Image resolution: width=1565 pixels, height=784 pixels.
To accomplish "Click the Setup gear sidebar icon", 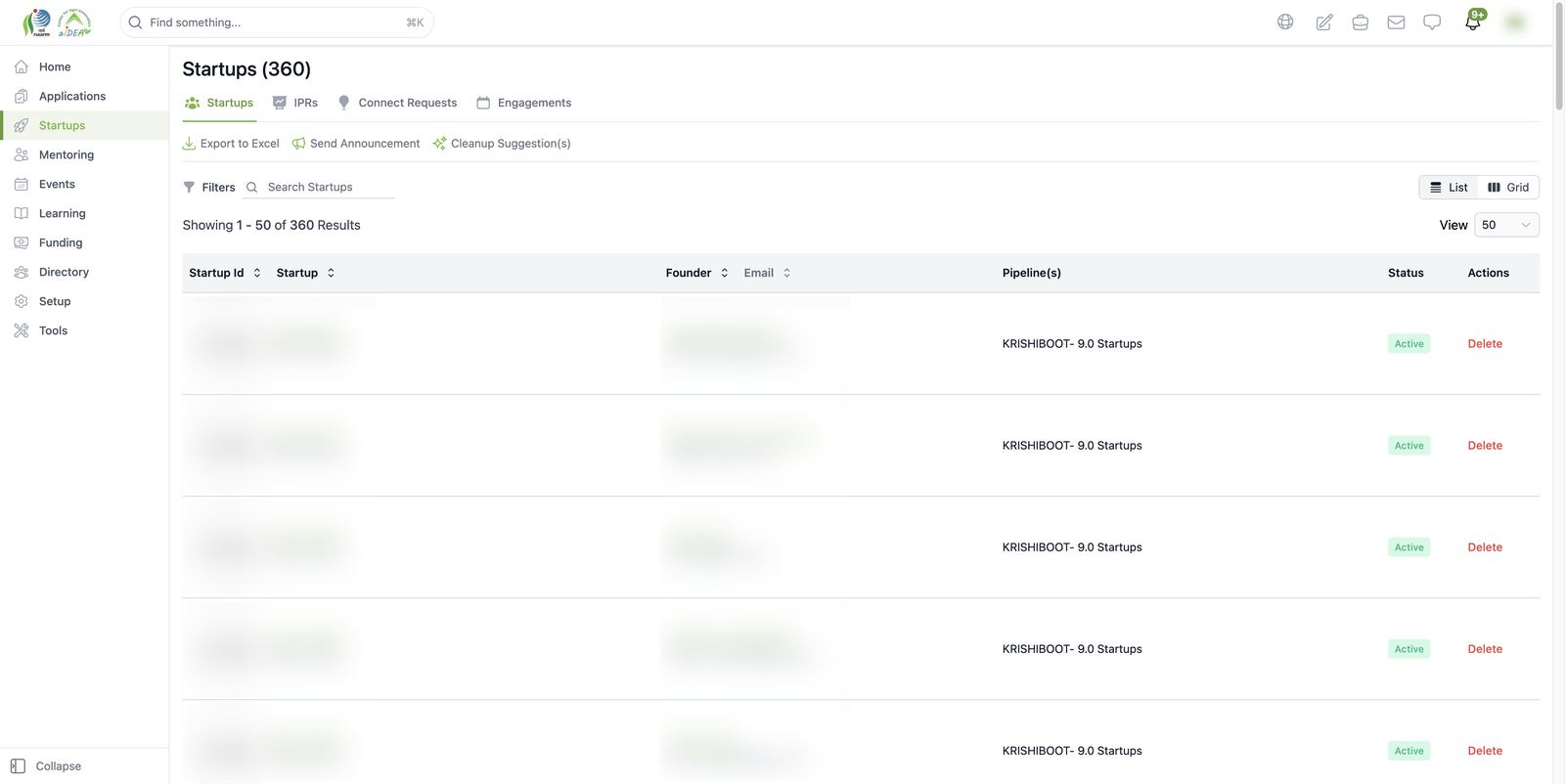I will tap(21, 301).
